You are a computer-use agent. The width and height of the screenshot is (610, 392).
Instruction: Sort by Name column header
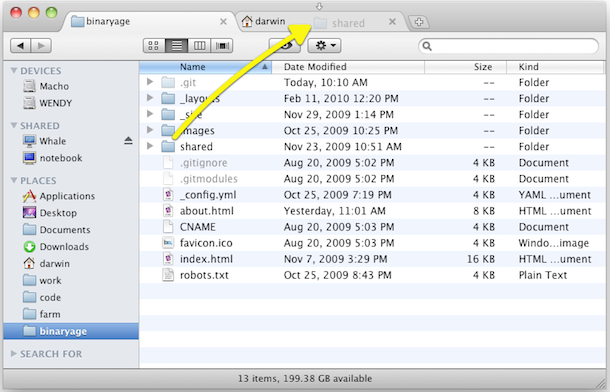tap(205, 67)
